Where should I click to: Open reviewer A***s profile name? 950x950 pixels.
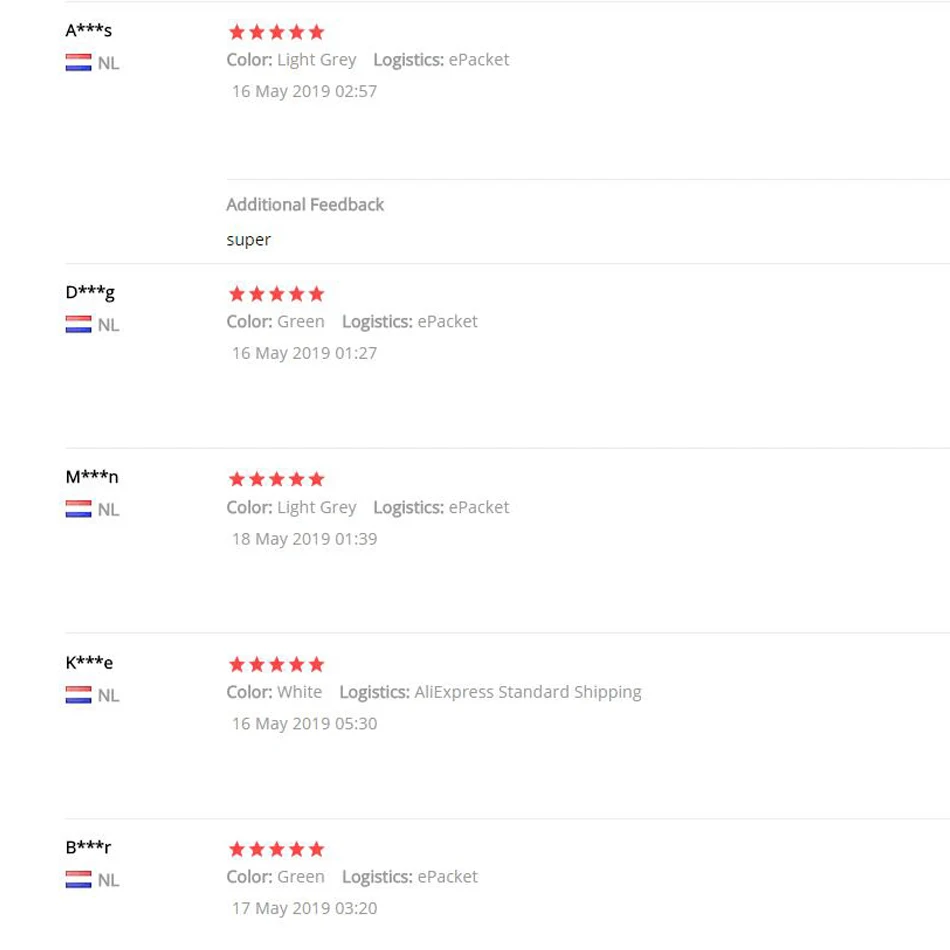pyautogui.click(x=88, y=30)
